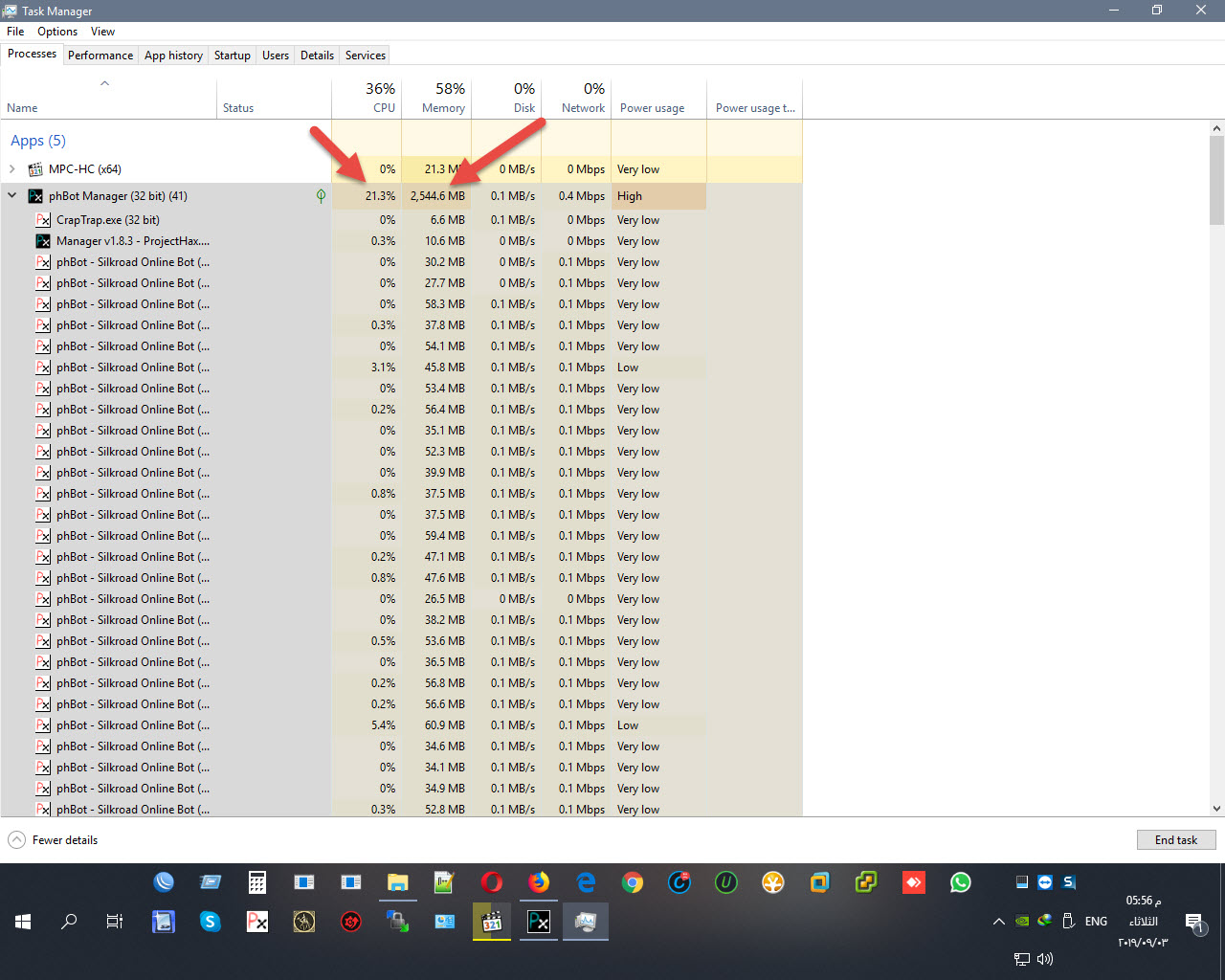Open the Options menu

[x=57, y=32]
